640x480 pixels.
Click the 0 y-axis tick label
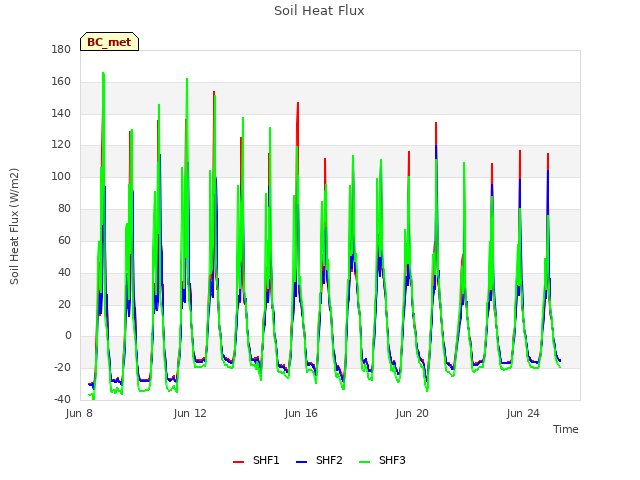68,336
